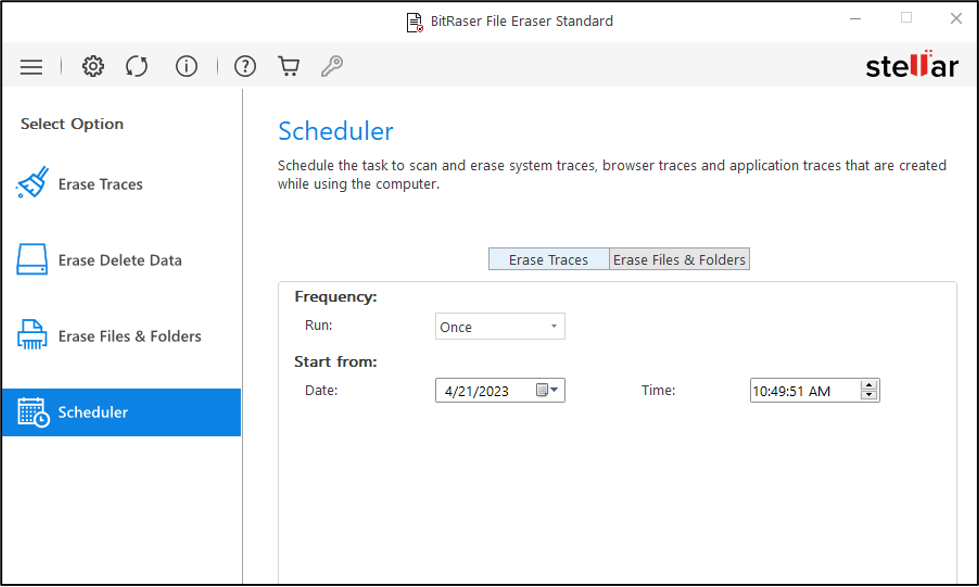The image size is (979, 587).
Task: Switch to Erase Files & Folders tab
Action: 679,260
